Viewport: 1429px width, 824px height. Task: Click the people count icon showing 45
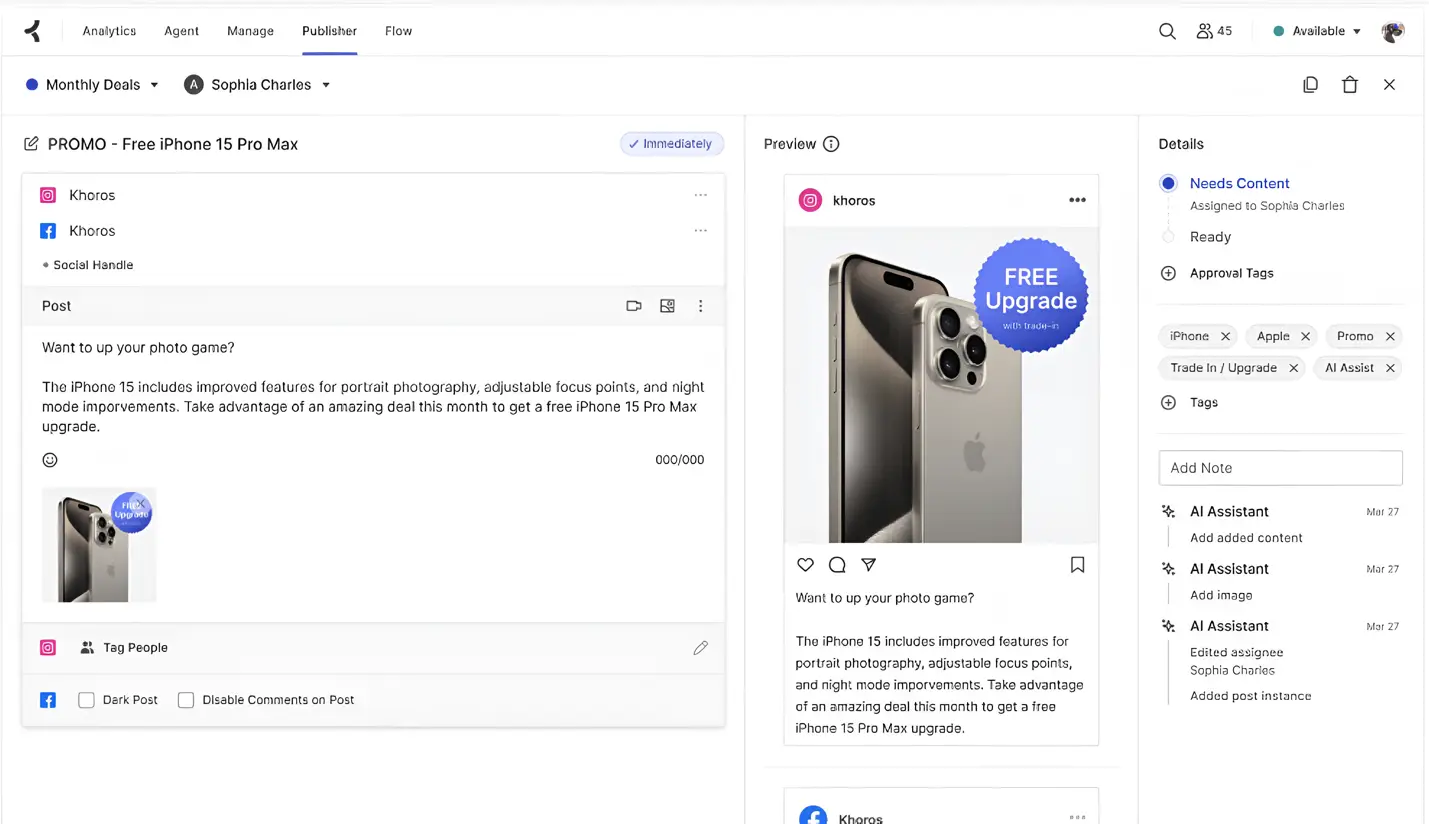(x=1214, y=31)
